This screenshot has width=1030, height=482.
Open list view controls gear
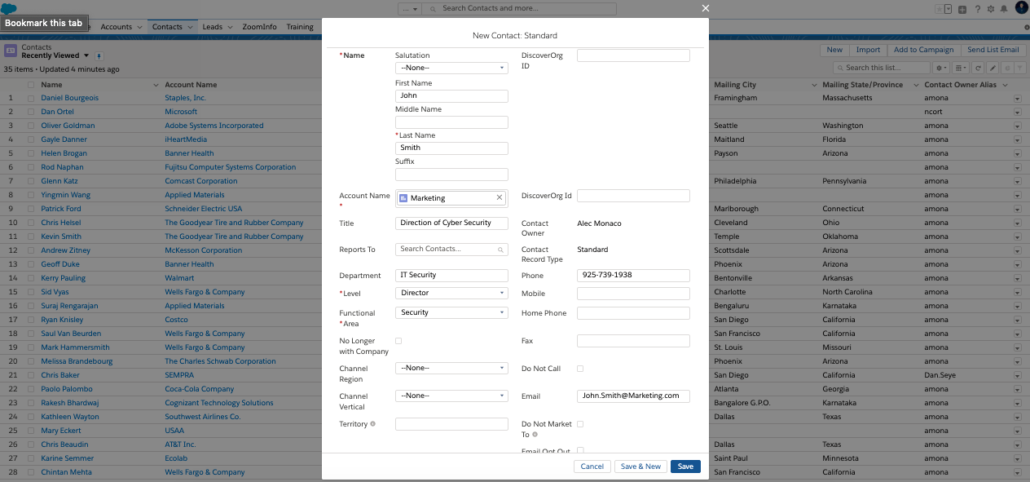point(942,68)
